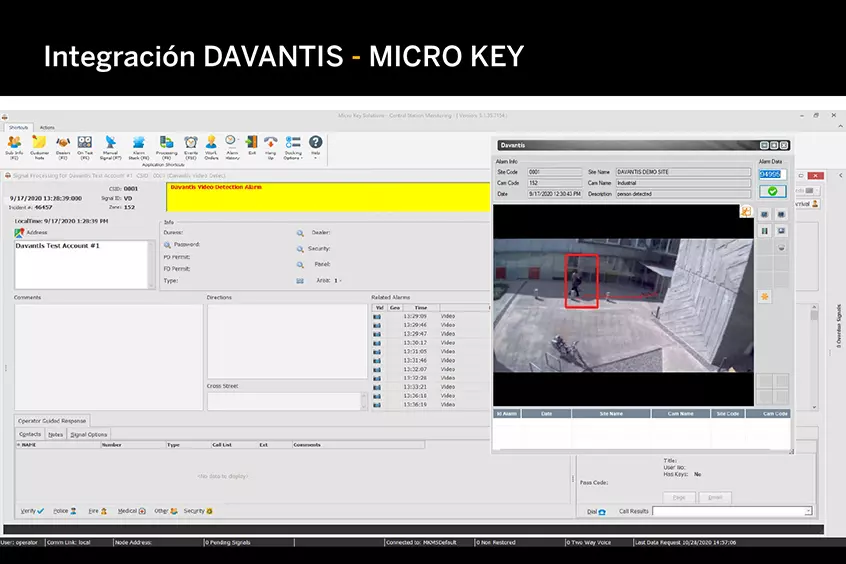Launch Manual Signal (F7) satellite icon
This screenshot has height=564, width=846.
[110, 147]
